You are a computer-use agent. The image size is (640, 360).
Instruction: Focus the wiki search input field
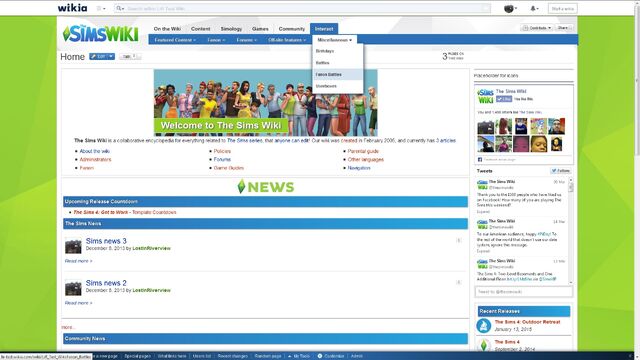[304, 8]
